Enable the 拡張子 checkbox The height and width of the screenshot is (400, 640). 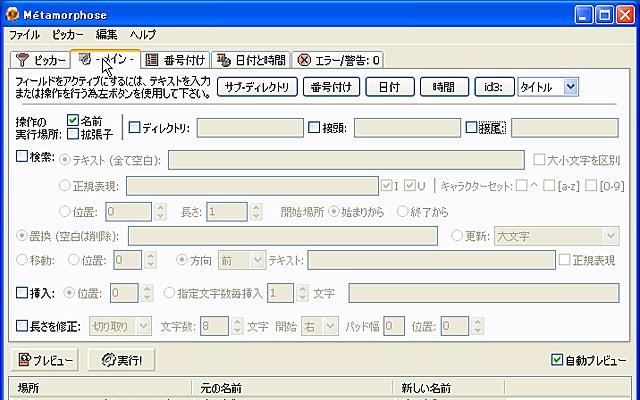pyautogui.click(x=73, y=133)
